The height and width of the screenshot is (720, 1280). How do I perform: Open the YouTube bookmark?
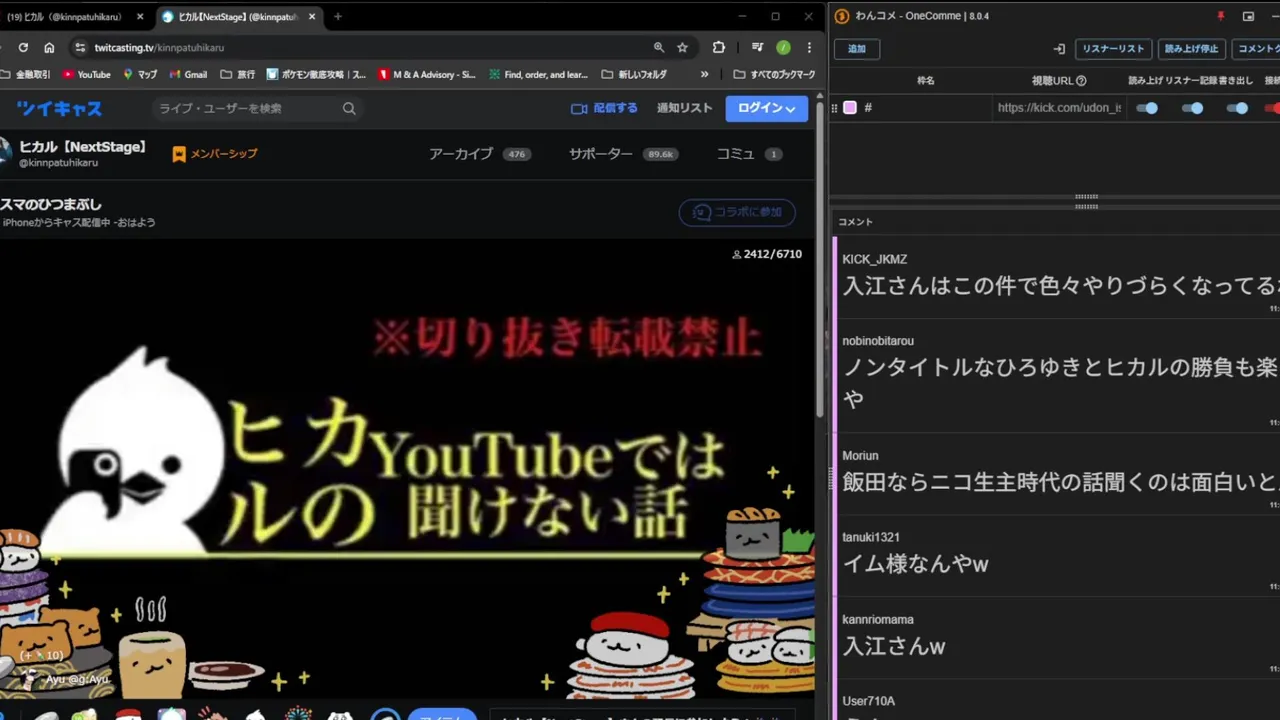pyautogui.click(x=86, y=74)
